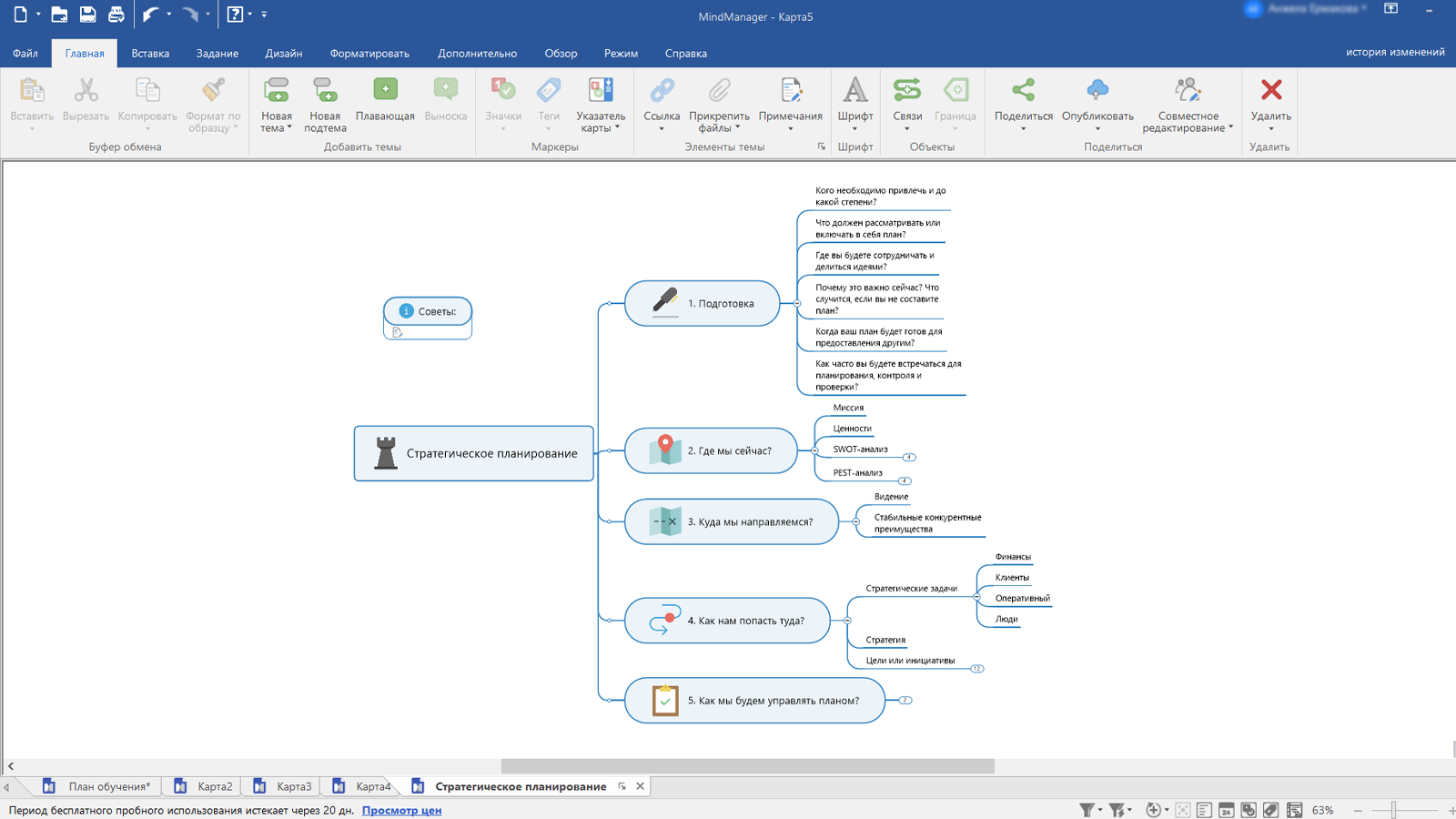Toggle the task info icon in status bar
The height and width of the screenshot is (819, 1456).
coord(1249,810)
